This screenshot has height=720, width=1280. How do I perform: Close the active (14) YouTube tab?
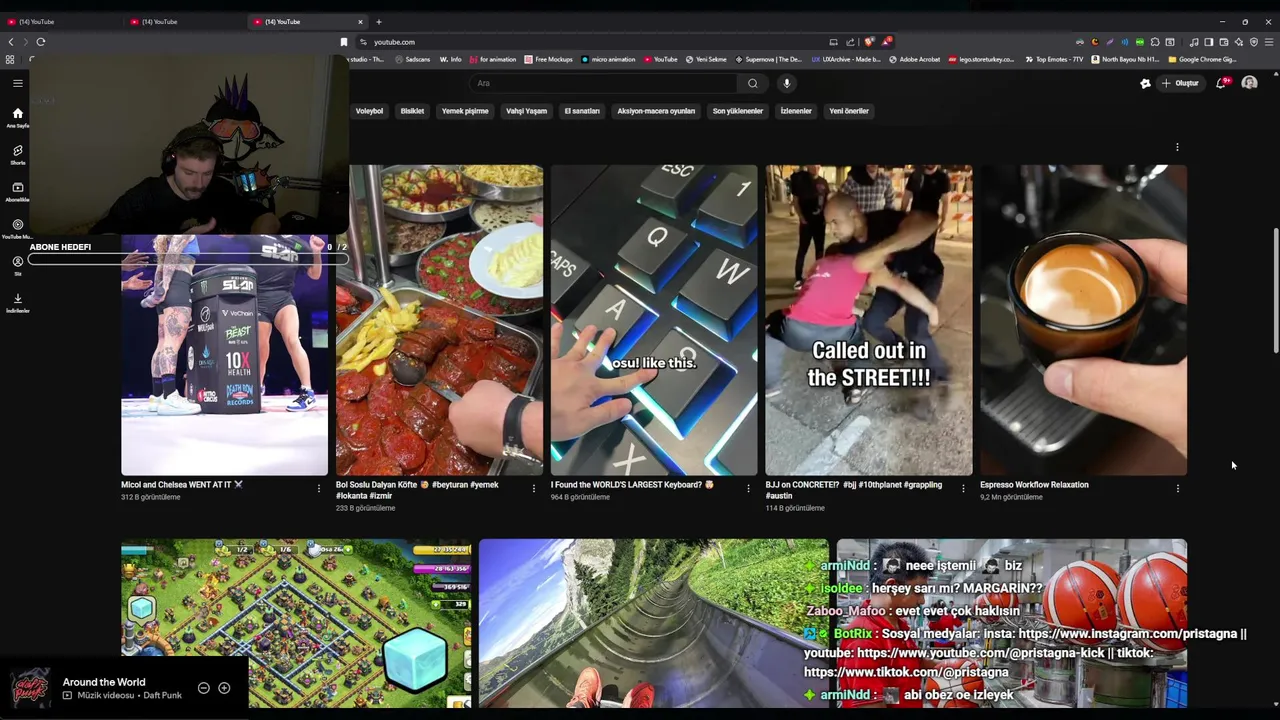pos(360,21)
